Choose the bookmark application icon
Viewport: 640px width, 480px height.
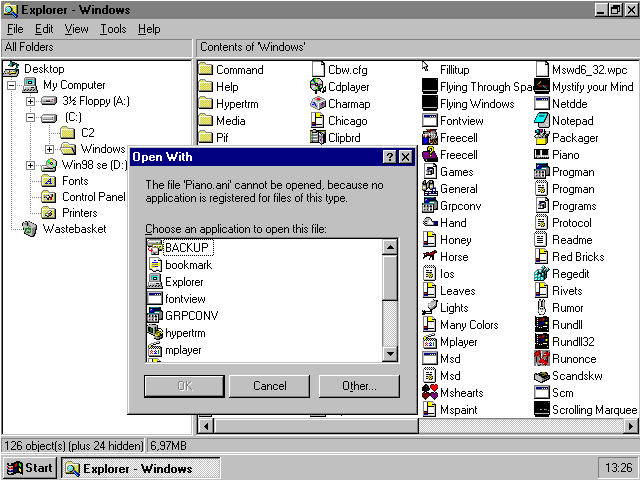pos(155,265)
